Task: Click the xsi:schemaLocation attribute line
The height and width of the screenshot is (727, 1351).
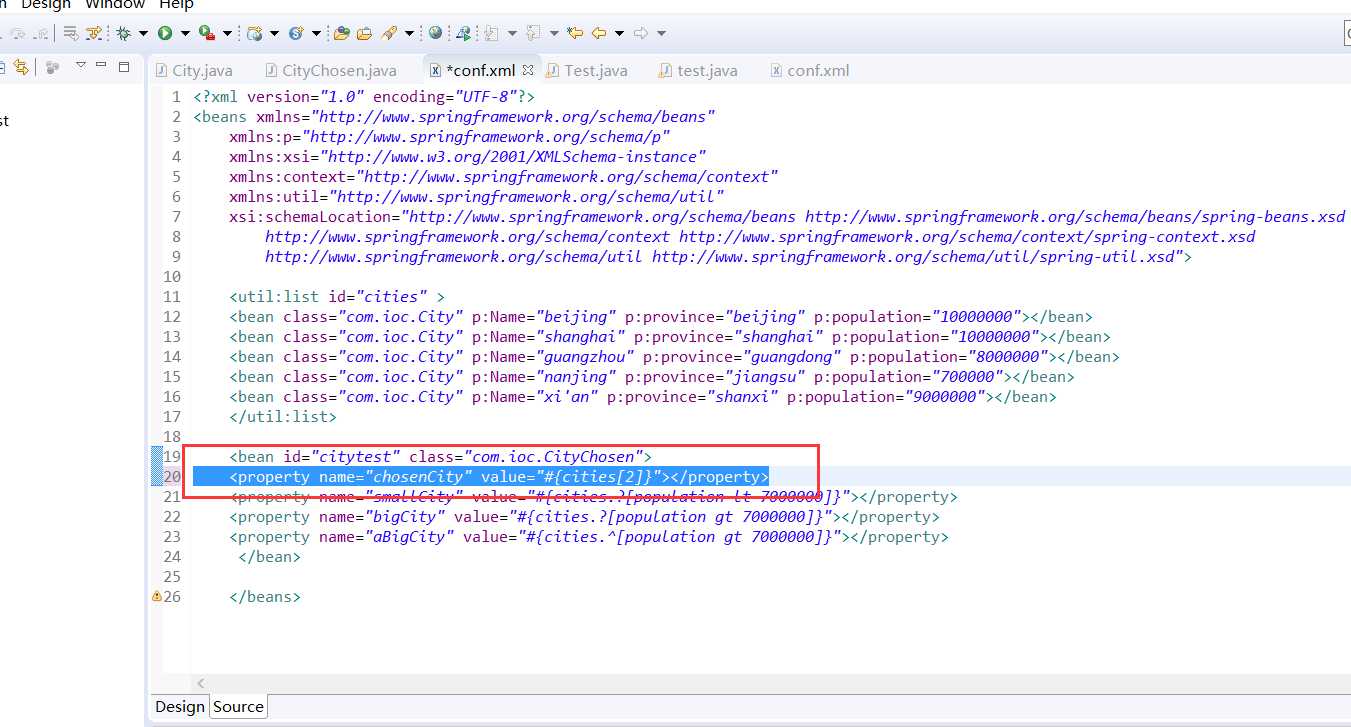Action: coord(787,217)
